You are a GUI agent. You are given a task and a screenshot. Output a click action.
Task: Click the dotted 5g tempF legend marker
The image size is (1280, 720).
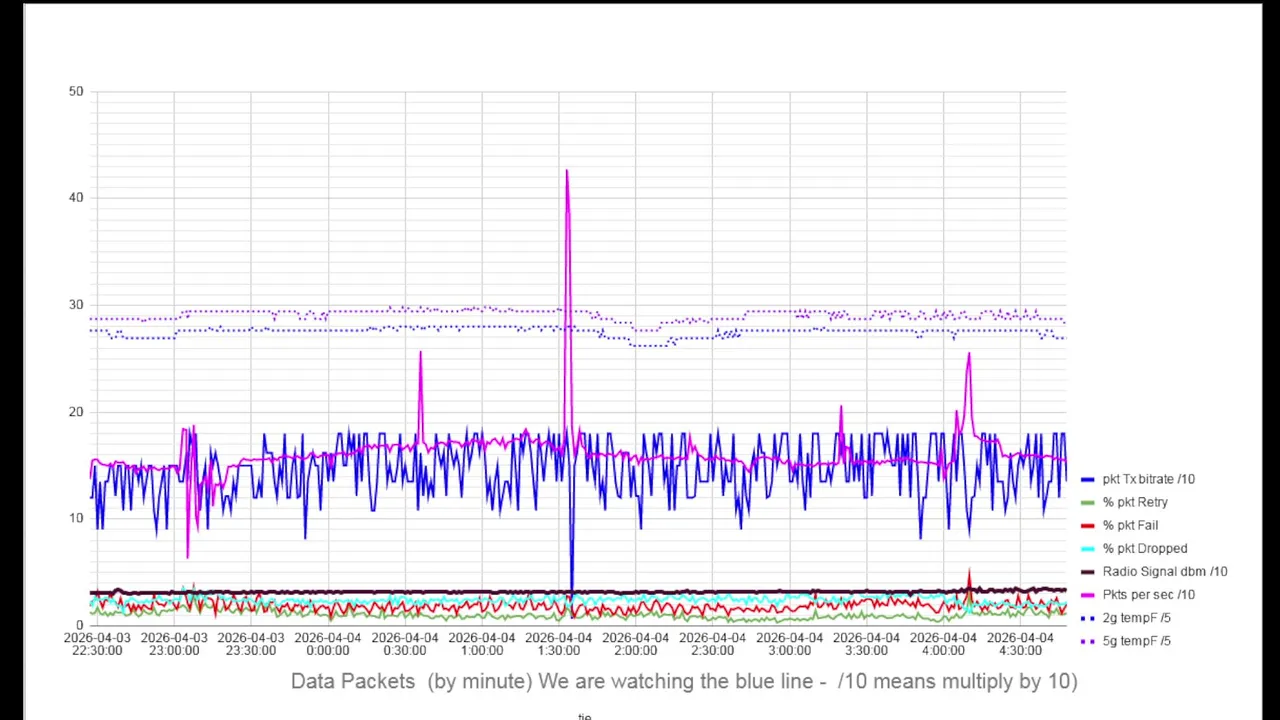click(x=1088, y=642)
